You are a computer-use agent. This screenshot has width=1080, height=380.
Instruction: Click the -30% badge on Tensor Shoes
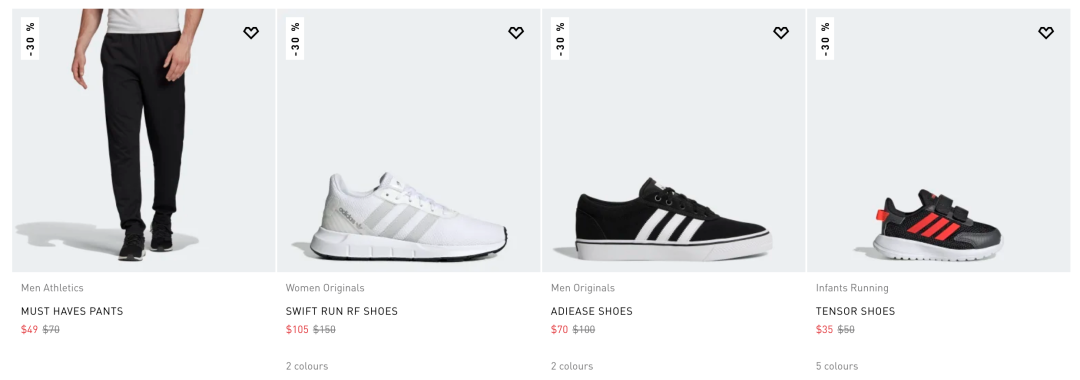tap(825, 39)
